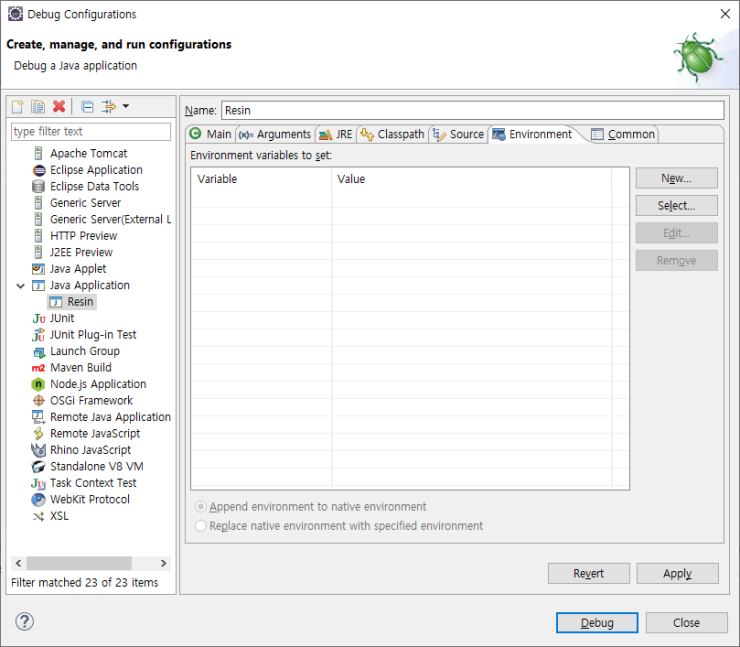The image size is (740, 647).
Task: Click the Duplicate launch configuration icon
Action: coord(37,107)
